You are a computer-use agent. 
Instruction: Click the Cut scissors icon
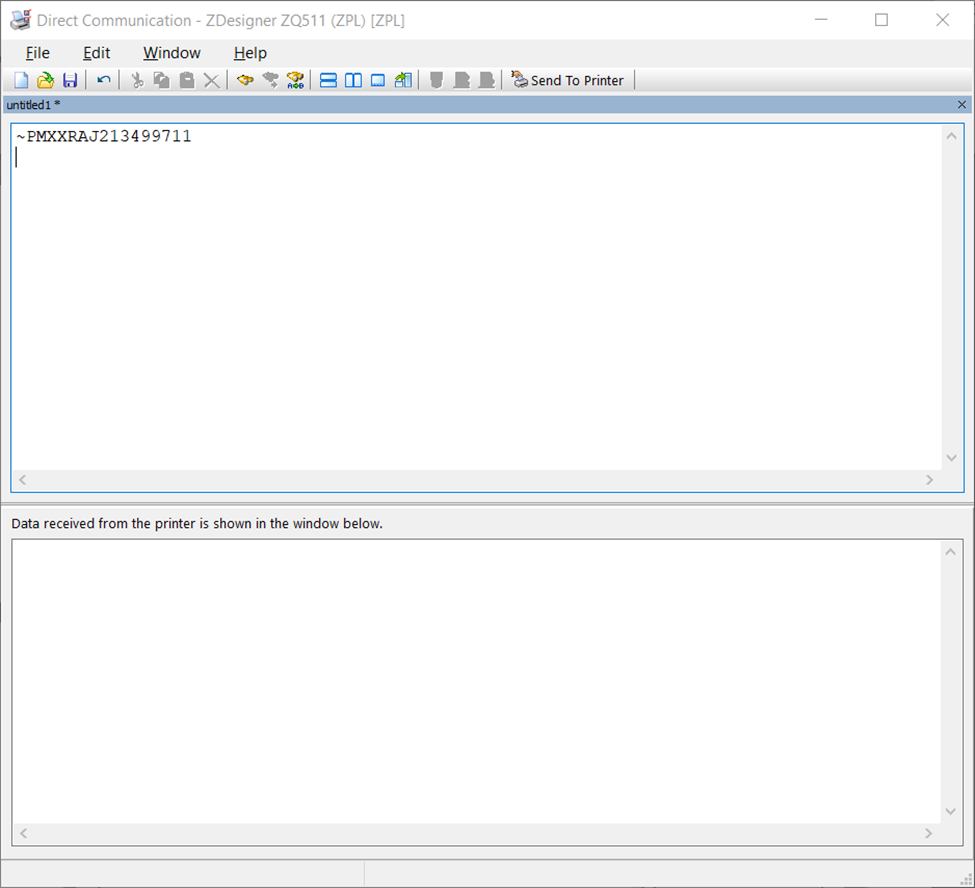[x=137, y=80]
